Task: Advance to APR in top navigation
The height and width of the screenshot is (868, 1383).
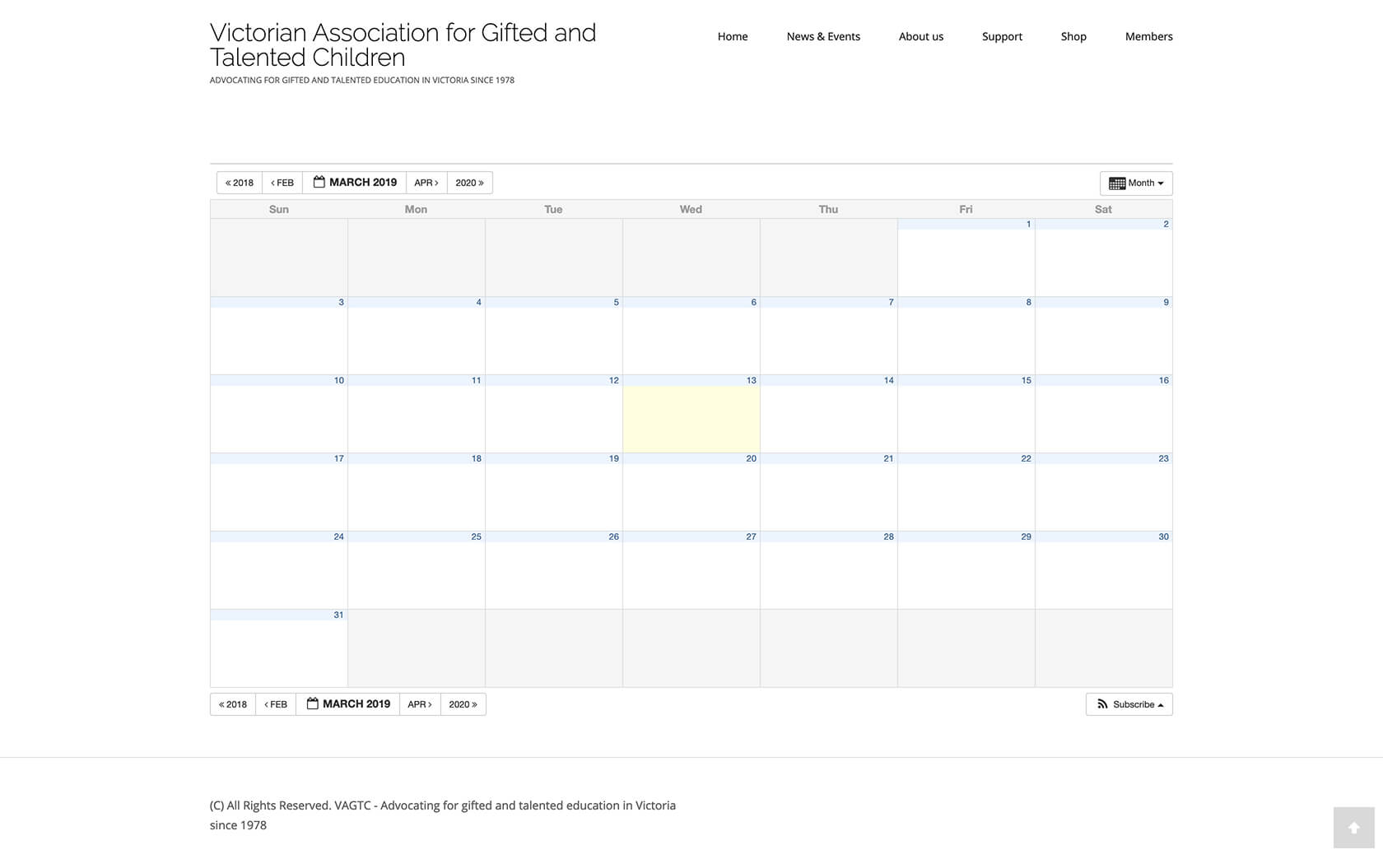Action: click(426, 183)
